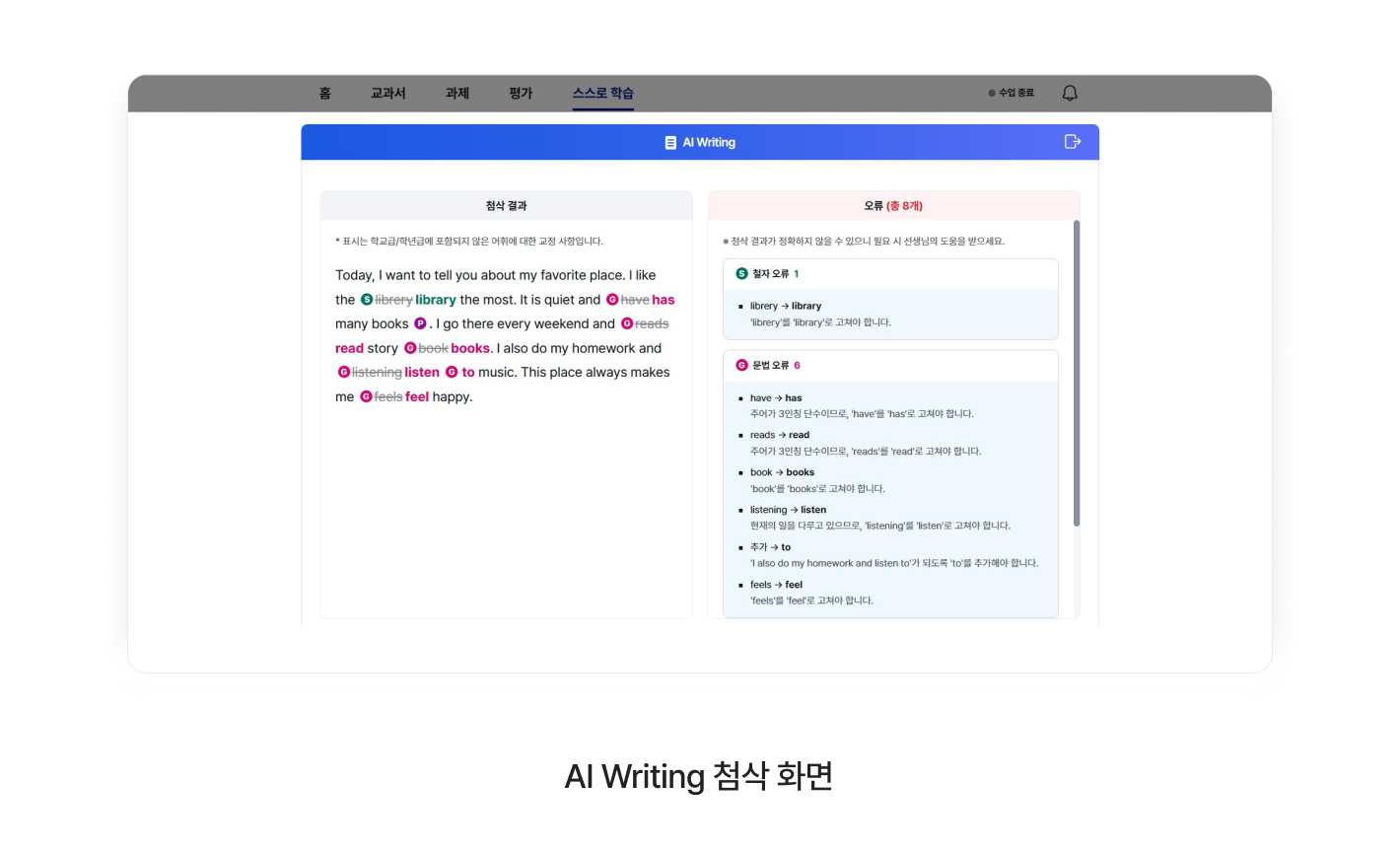This screenshot has width=1400, height=851.
Task: Click the purple P punctuation badge
Action: click(x=420, y=323)
